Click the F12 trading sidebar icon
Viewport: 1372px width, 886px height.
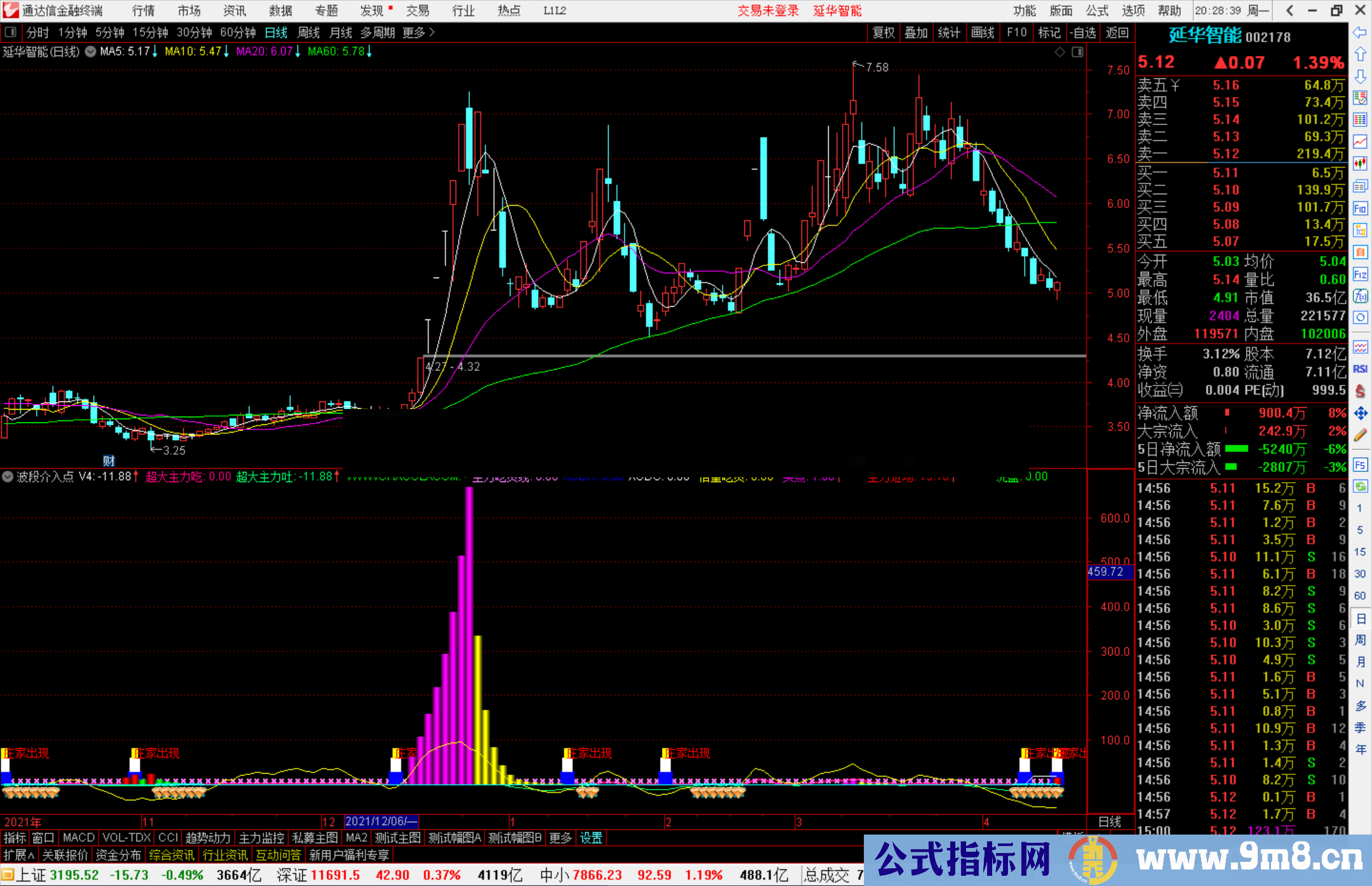click(x=1360, y=274)
